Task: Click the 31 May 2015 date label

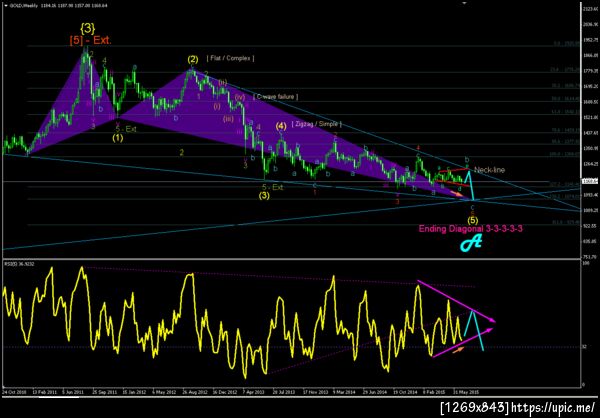Action: coord(465,392)
